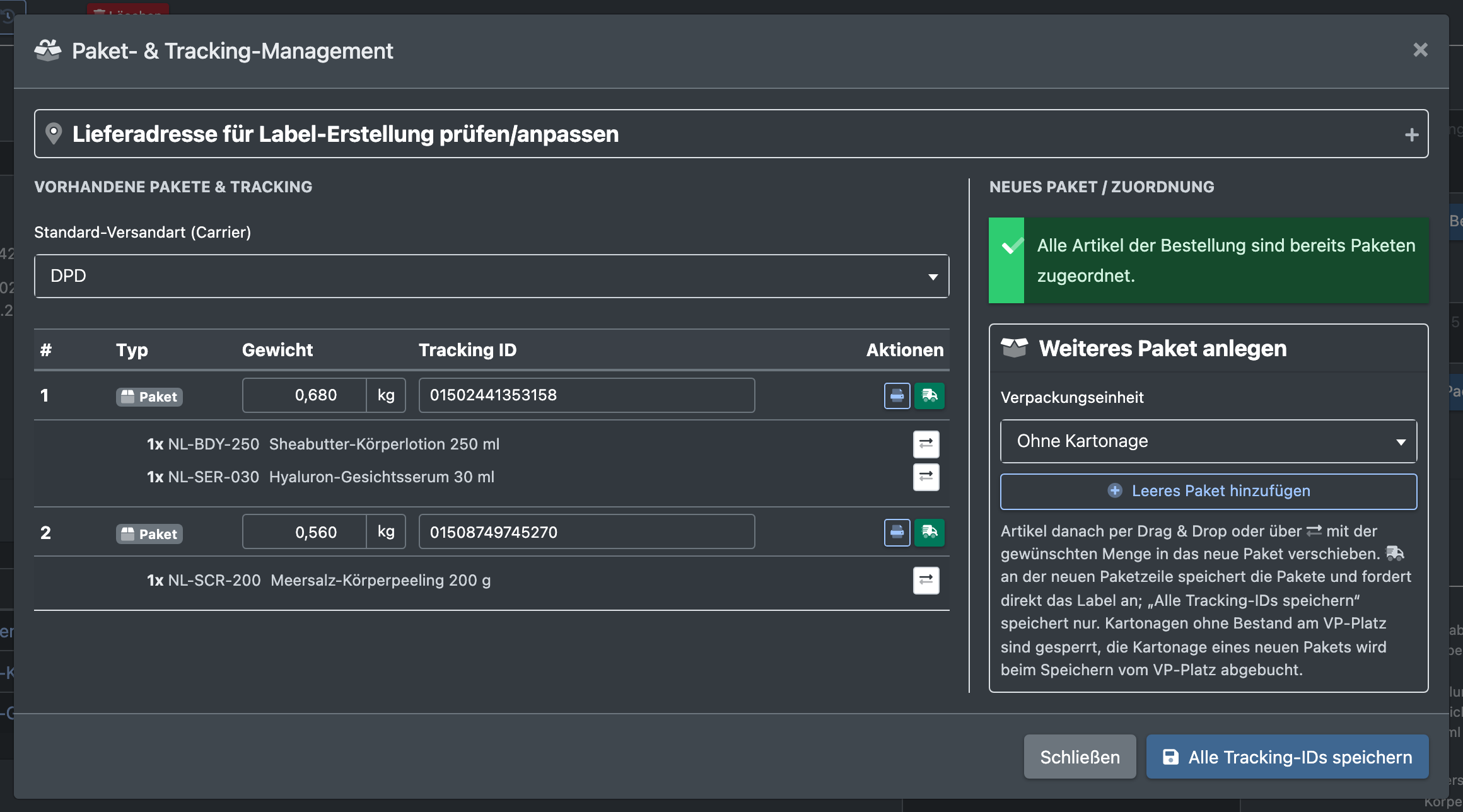Click the Gewicht column header

point(277,350)
